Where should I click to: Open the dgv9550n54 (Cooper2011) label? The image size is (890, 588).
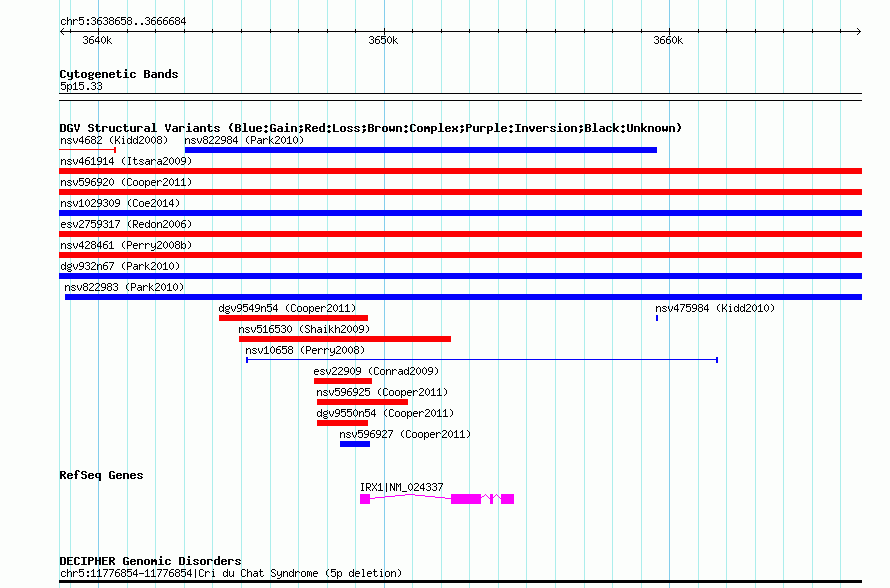point(385,413)
